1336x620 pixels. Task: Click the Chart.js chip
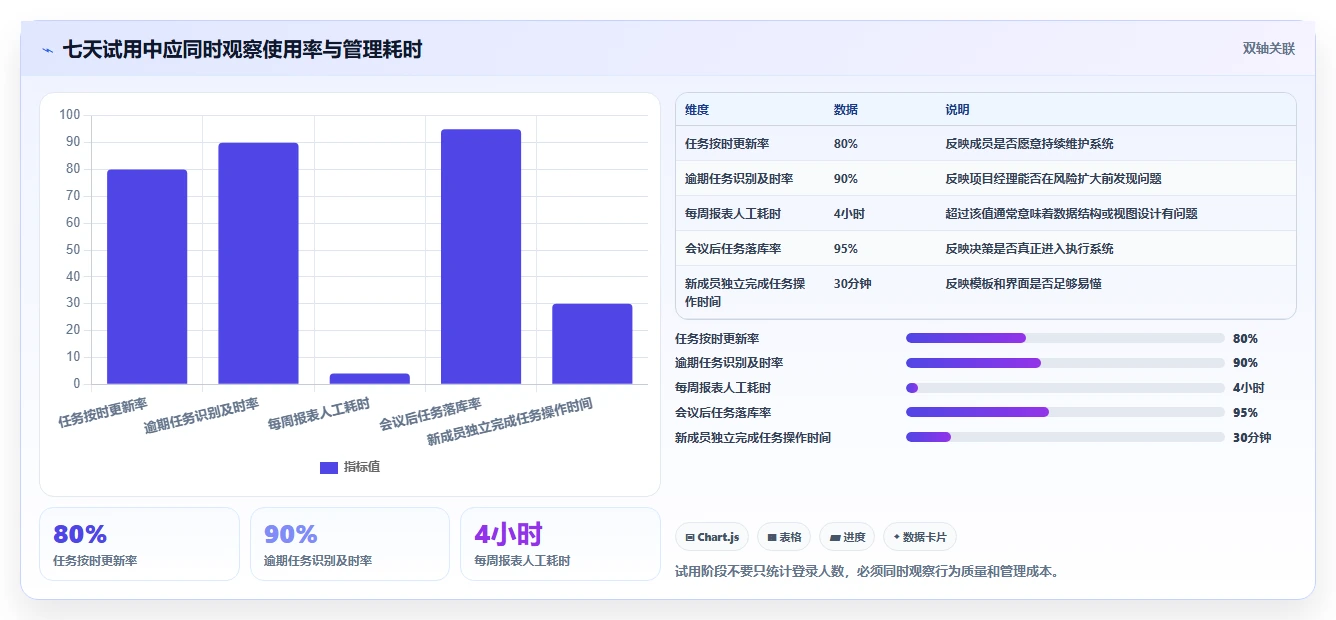pos(712,537)
